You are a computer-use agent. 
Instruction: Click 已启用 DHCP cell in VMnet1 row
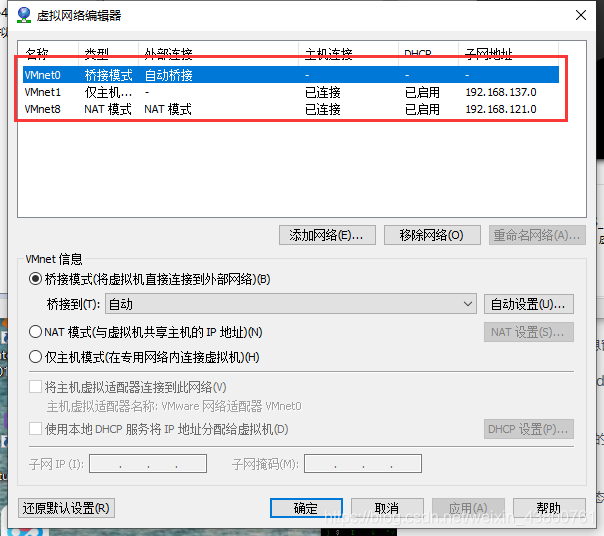(422, 92)
